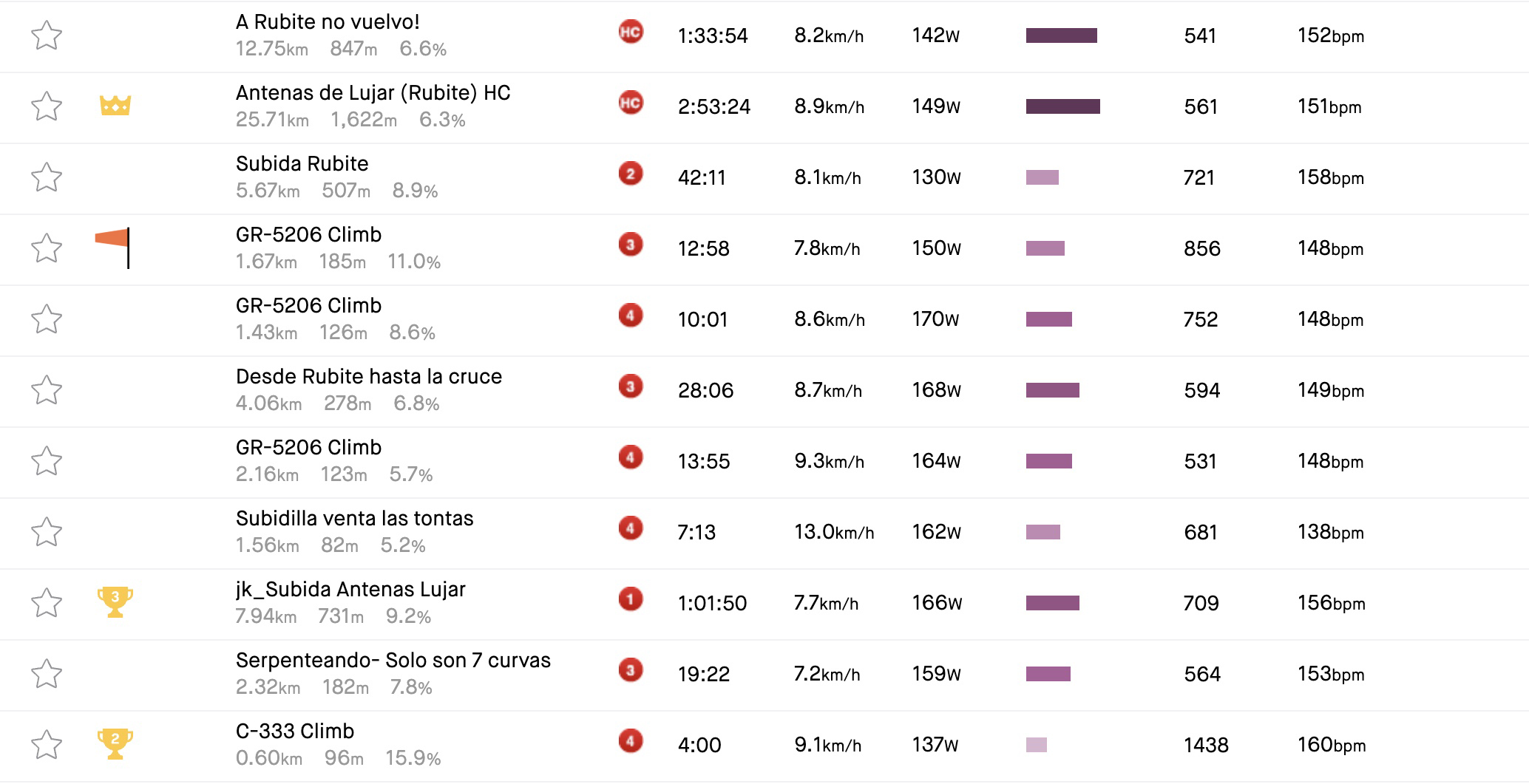The height and width of the screenshot is (784, 1529).
Task: Open Serpenteando- Solo son 7 curvas segment
Action: [393, 661]
